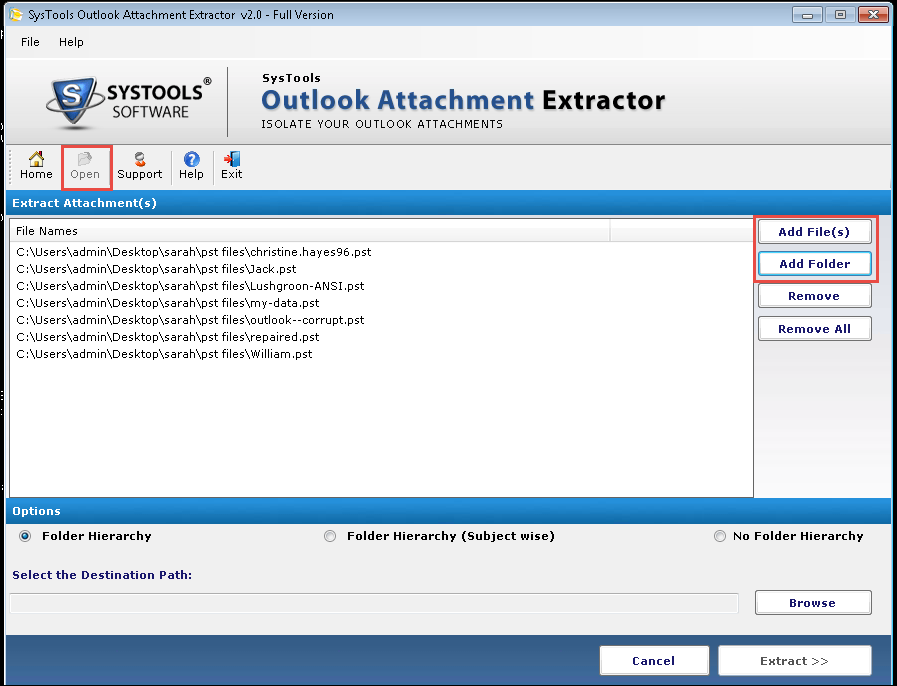Click the Support icon in the toolbar

pyautogui.click(x=139, y=165)
